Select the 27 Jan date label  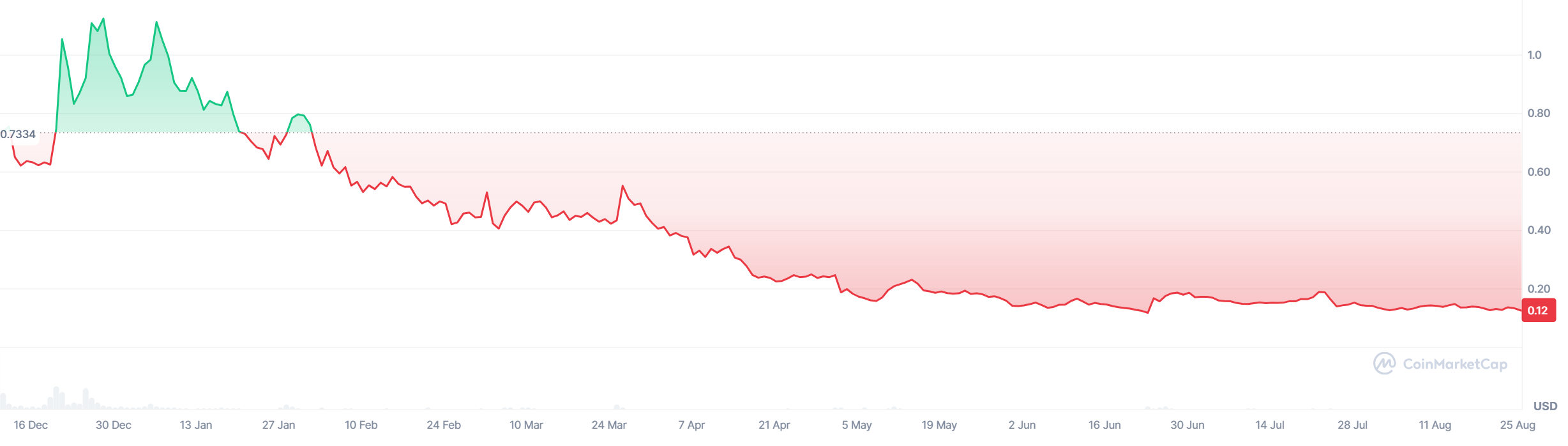click(278, 425)
